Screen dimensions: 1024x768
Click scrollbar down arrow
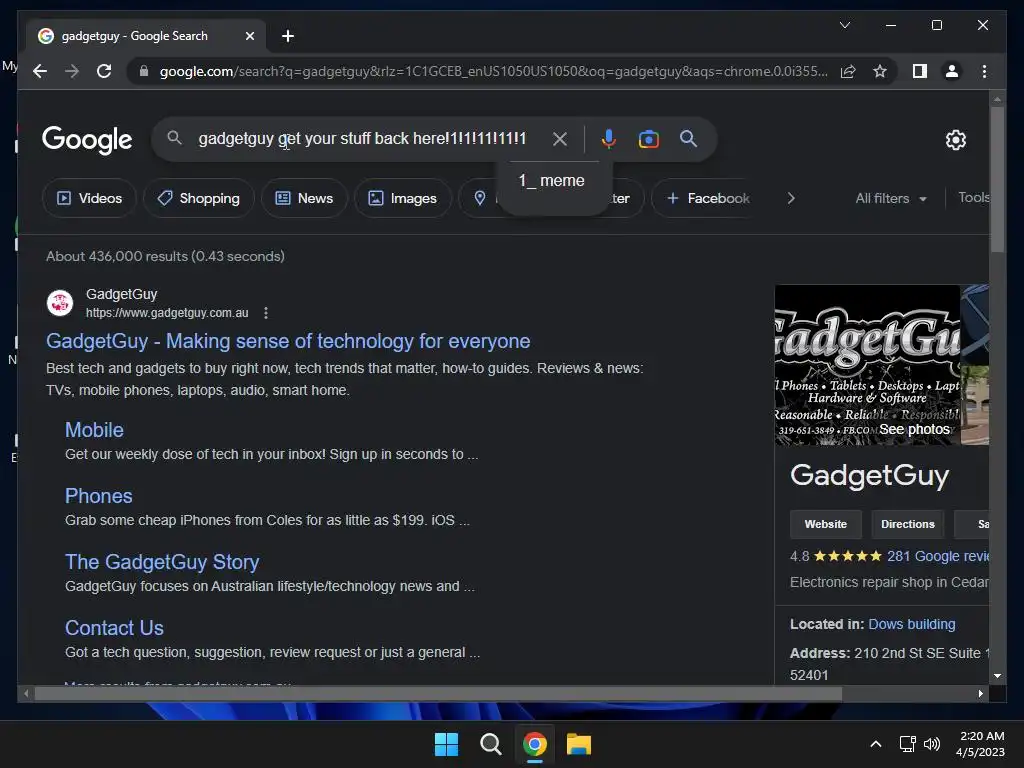tap(997, 676)
